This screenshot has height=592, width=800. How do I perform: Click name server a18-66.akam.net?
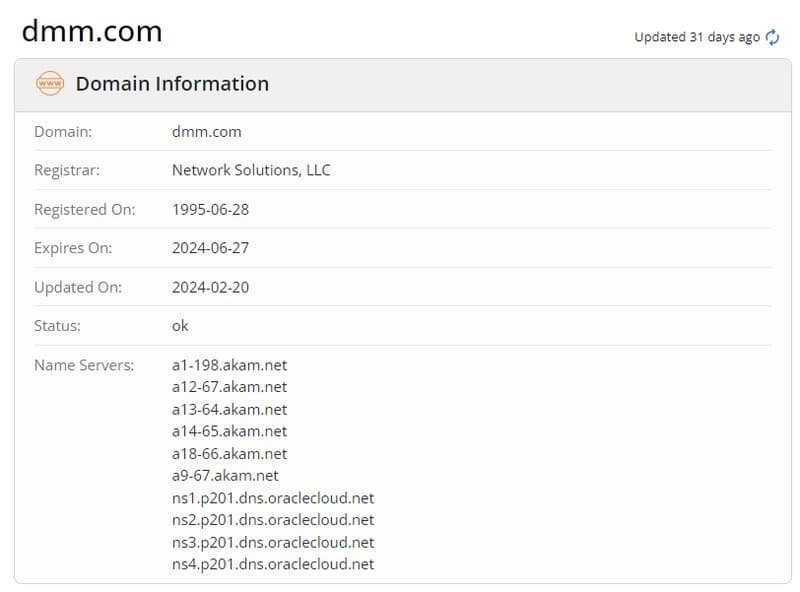click(226, 453)
